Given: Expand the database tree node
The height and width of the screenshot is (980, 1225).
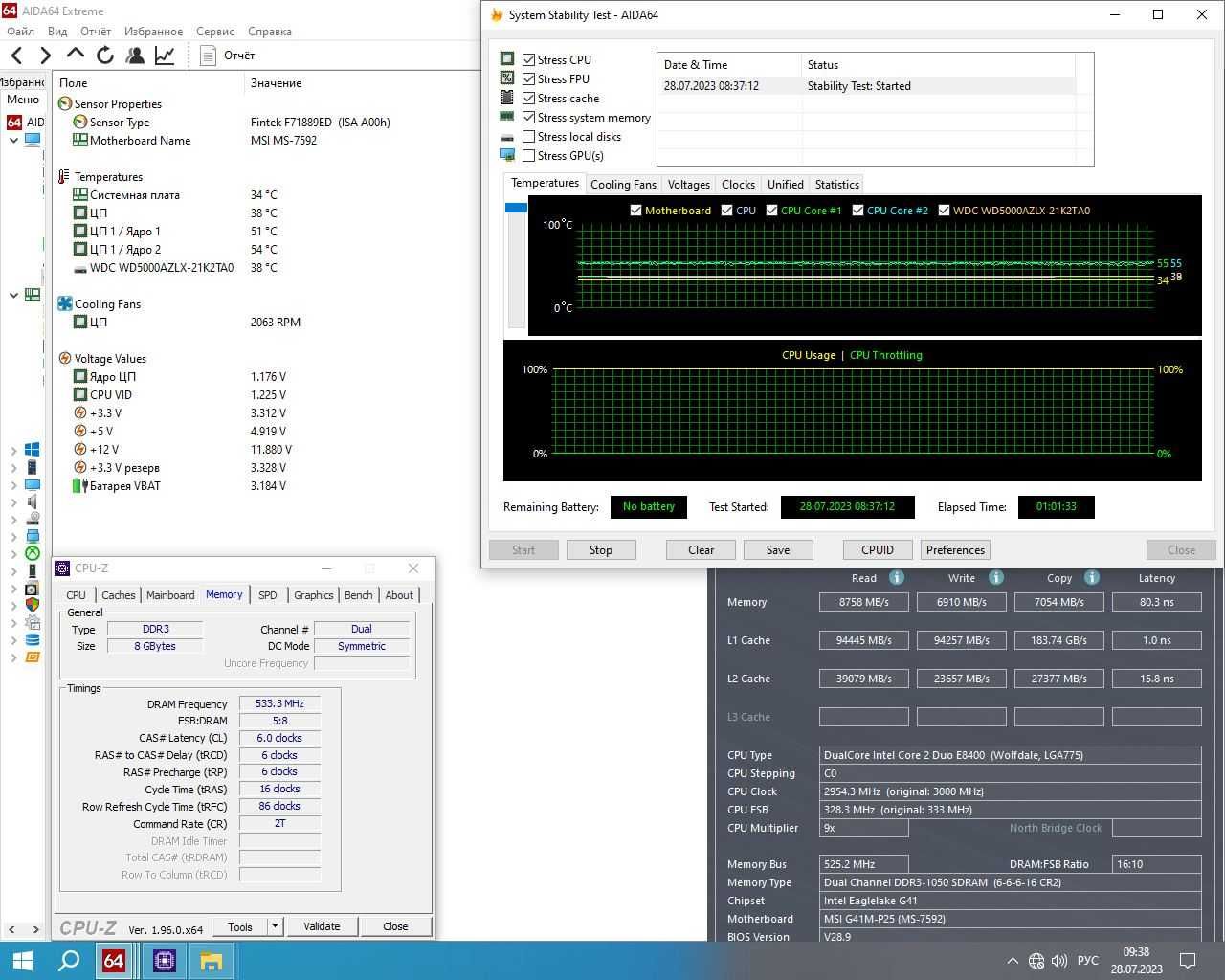Looking at the screenshot, I should coord(13,639).
